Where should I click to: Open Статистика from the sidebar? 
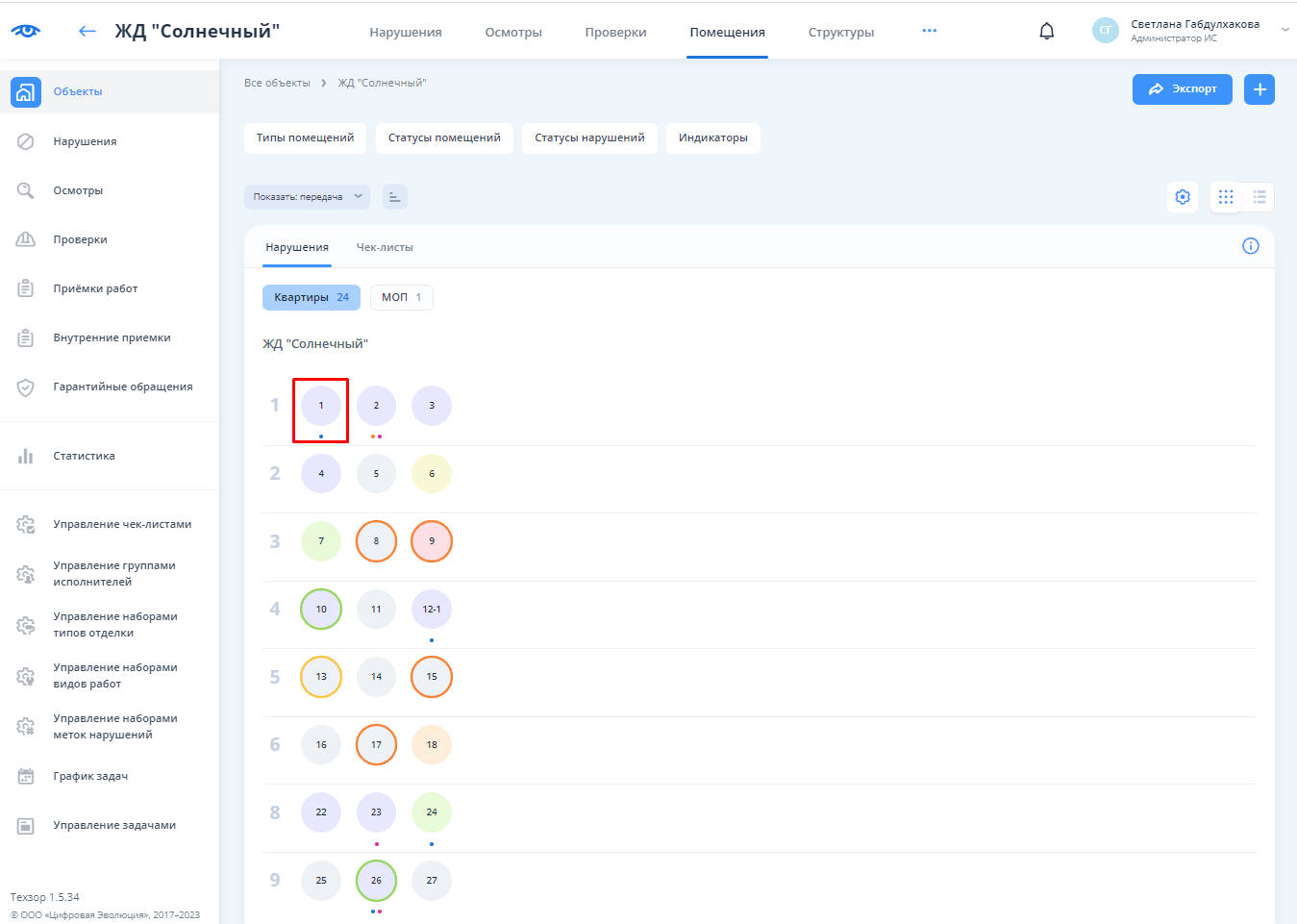pos(84,456)
